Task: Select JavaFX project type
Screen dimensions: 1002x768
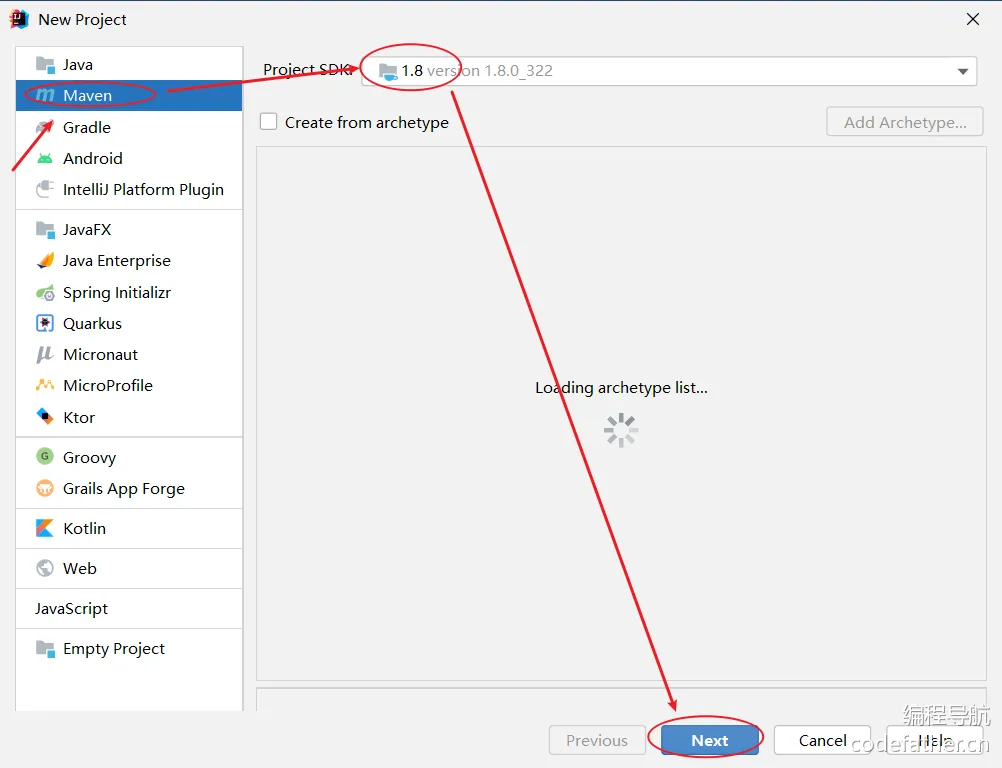Action: [x=129, y=229]
